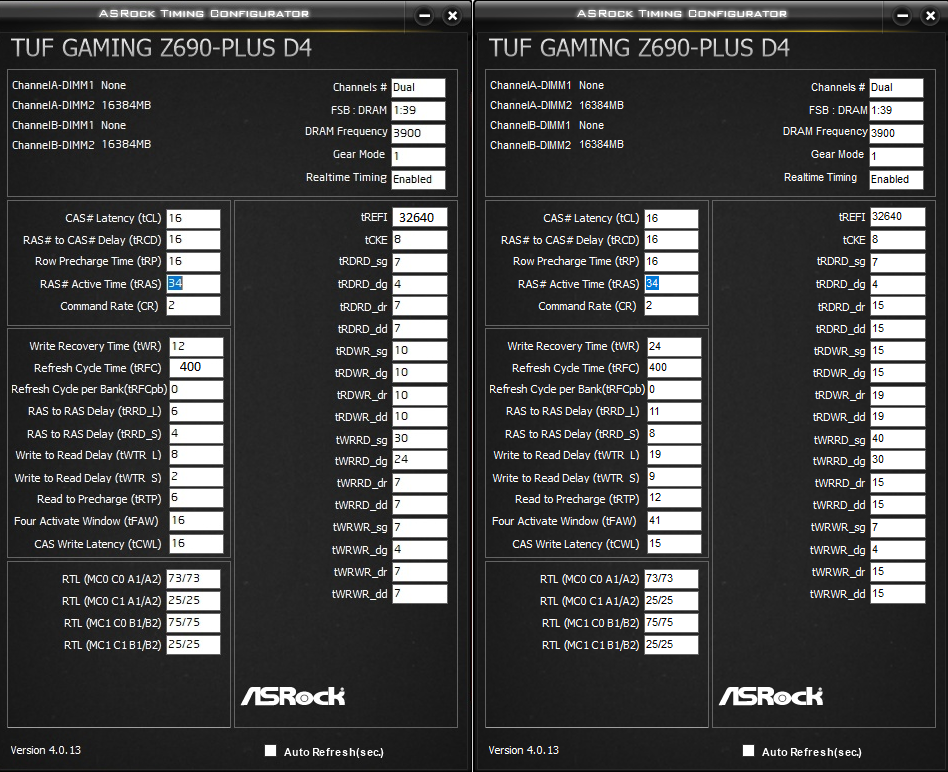948x772 pixels.
Task: Click Version 4.0.13 text in left window
Action: point(45,750)
